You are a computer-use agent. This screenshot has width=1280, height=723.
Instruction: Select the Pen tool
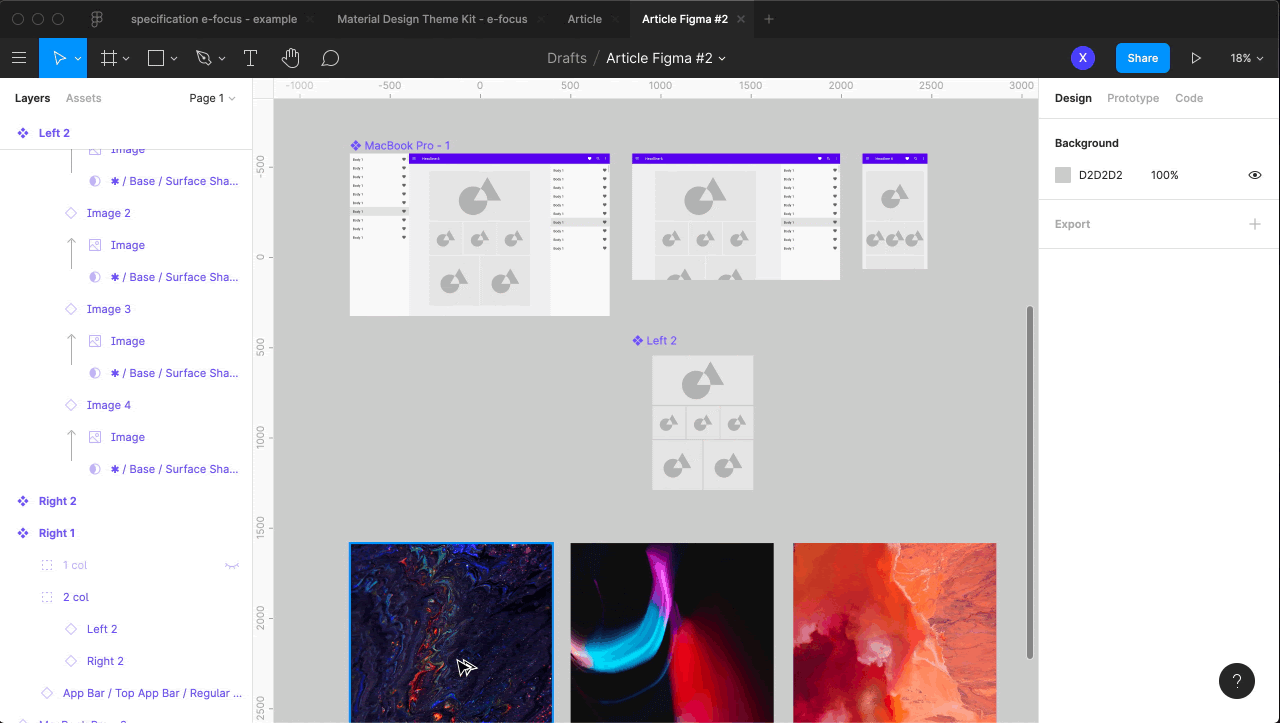204,58
